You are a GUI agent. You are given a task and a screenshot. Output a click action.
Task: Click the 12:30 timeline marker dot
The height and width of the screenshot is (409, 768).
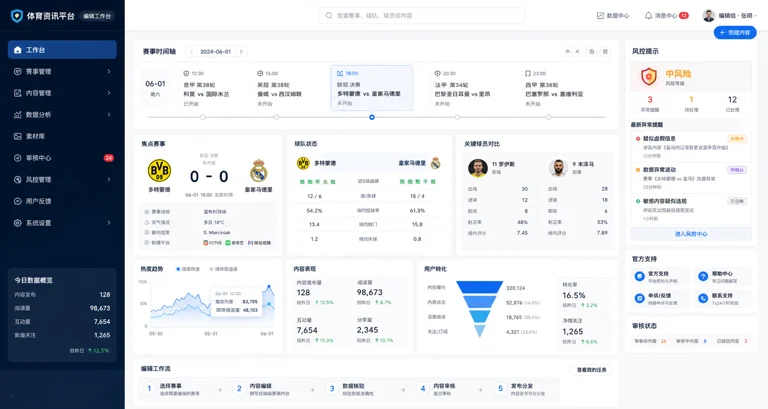[203, 117]
